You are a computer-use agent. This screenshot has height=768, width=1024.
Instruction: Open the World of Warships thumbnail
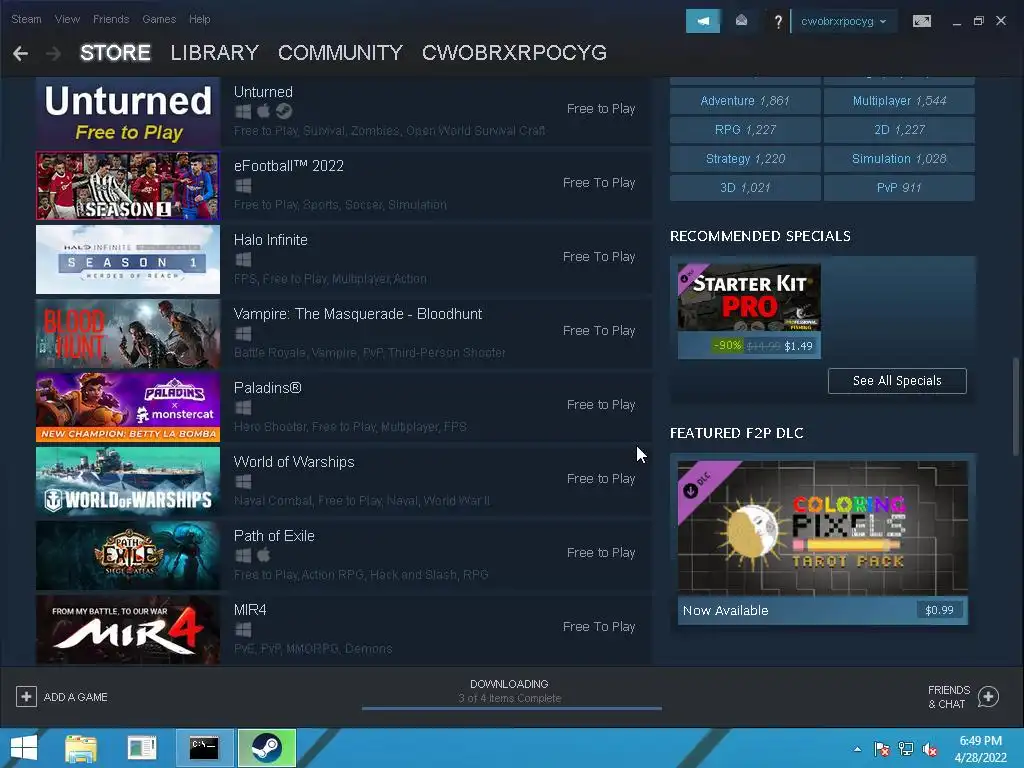click(128, 481)
